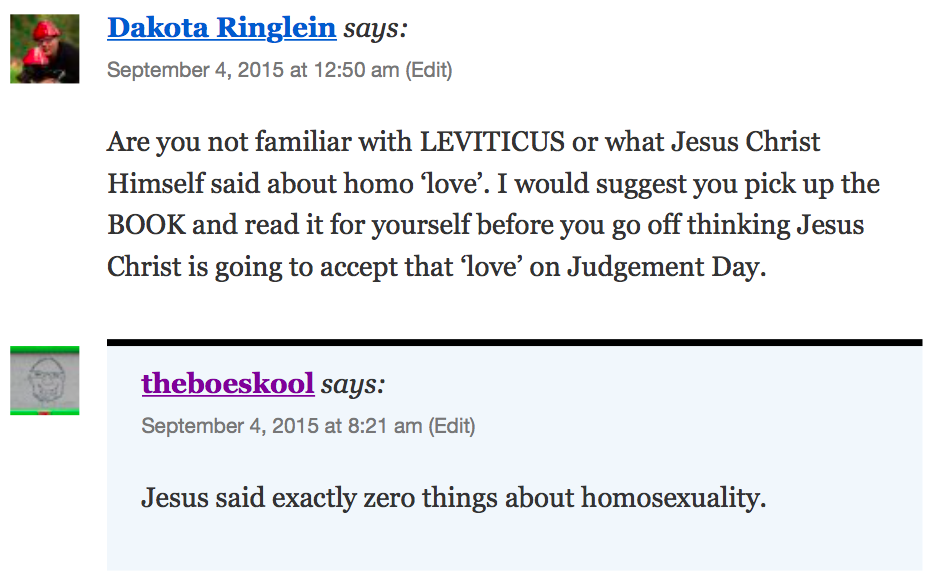
Task: Click the black border above the reply
Action: (514, 343)
